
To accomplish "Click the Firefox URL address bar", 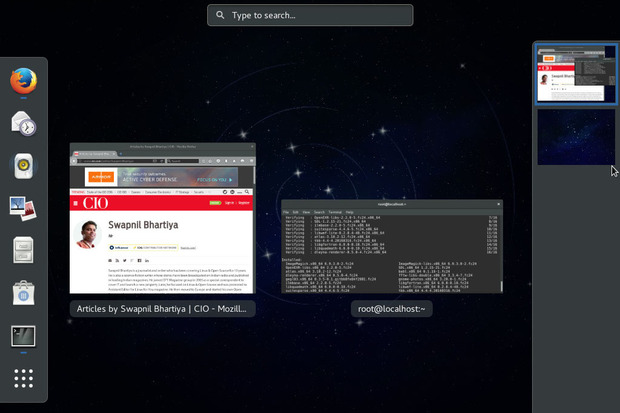I will click(x=121, y=161).
